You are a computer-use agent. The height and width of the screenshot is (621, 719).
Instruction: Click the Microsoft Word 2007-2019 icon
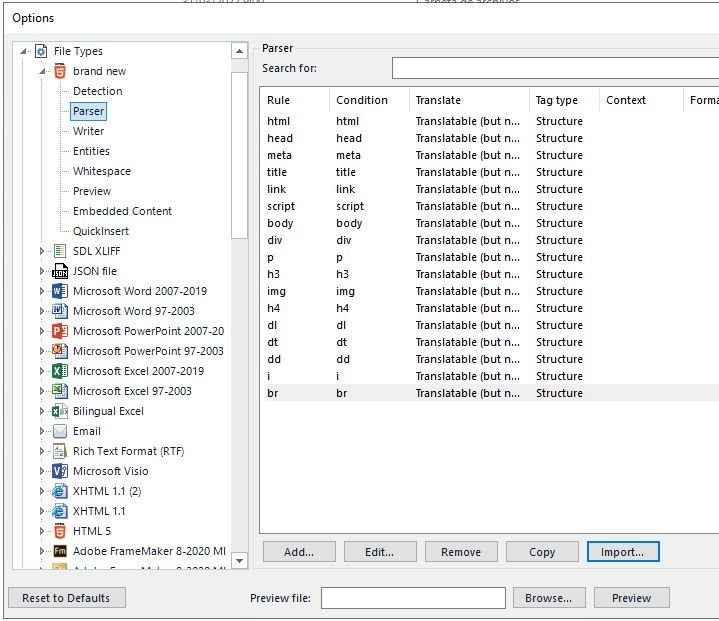click(60, 291)
